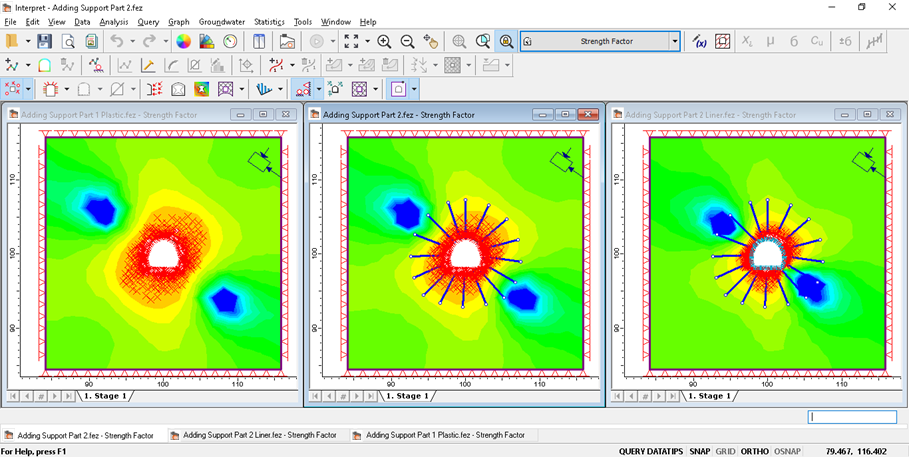The image size is (909, 457).
Task: Click the Zoom In magnifier icon
Action: (x=384, y=42)
